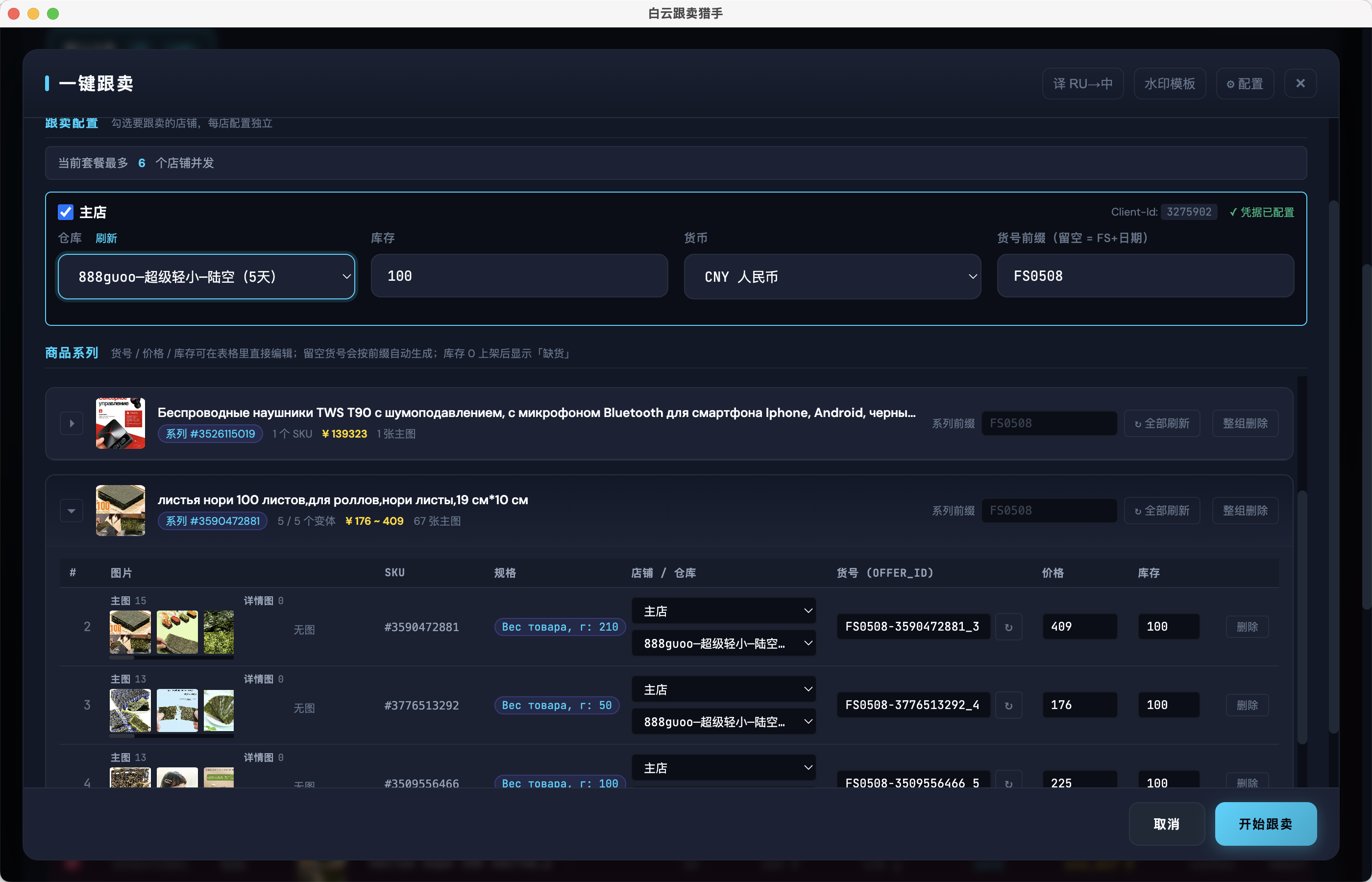The image size is (1372, 882).
Task: Open the 主店 store dropdown for SKU #3590472881
Action: click(x=724, y=611)
